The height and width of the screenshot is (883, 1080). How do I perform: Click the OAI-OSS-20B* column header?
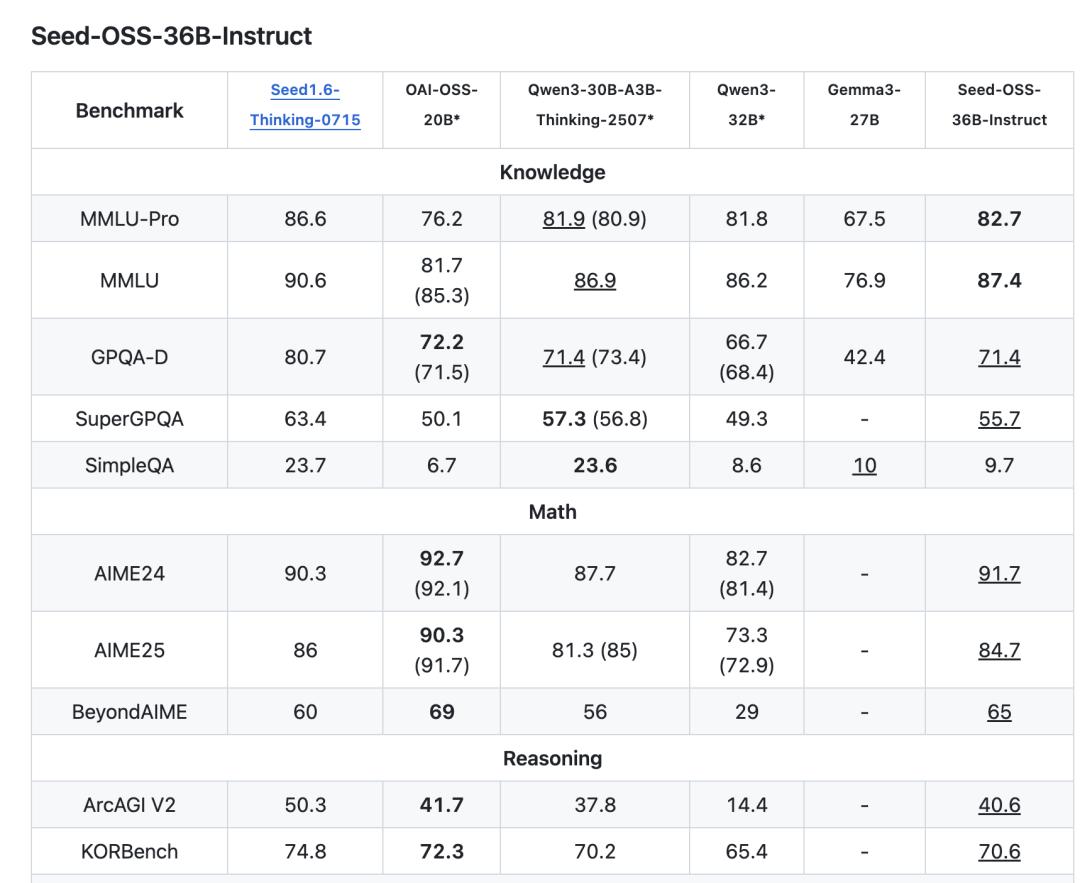click(442, 110)
